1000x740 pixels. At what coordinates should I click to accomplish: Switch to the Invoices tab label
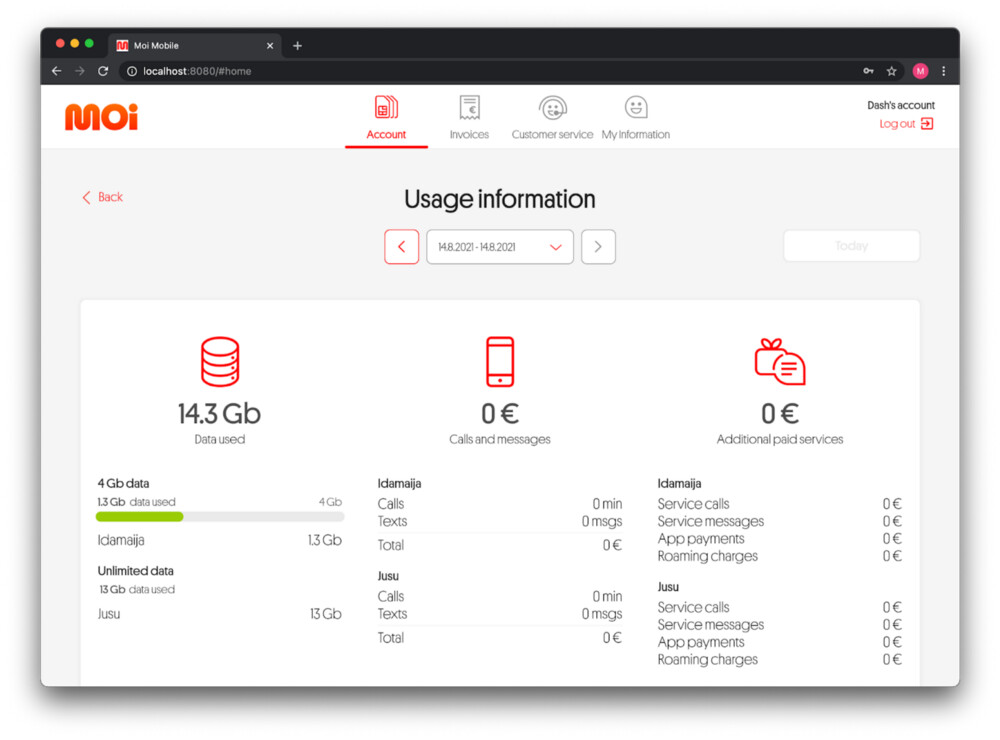point(469,135)
